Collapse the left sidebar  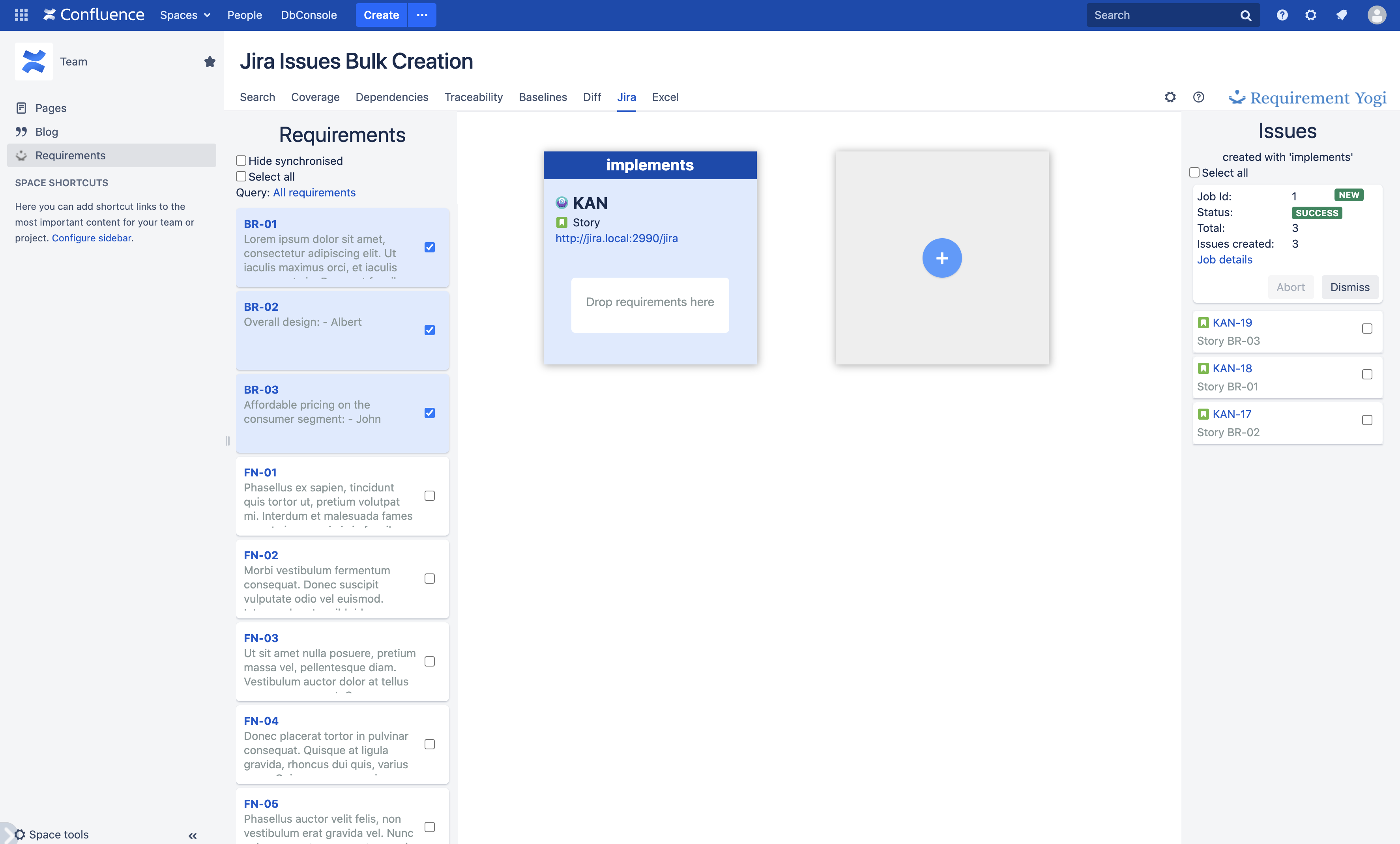click(x=191, y=836)
